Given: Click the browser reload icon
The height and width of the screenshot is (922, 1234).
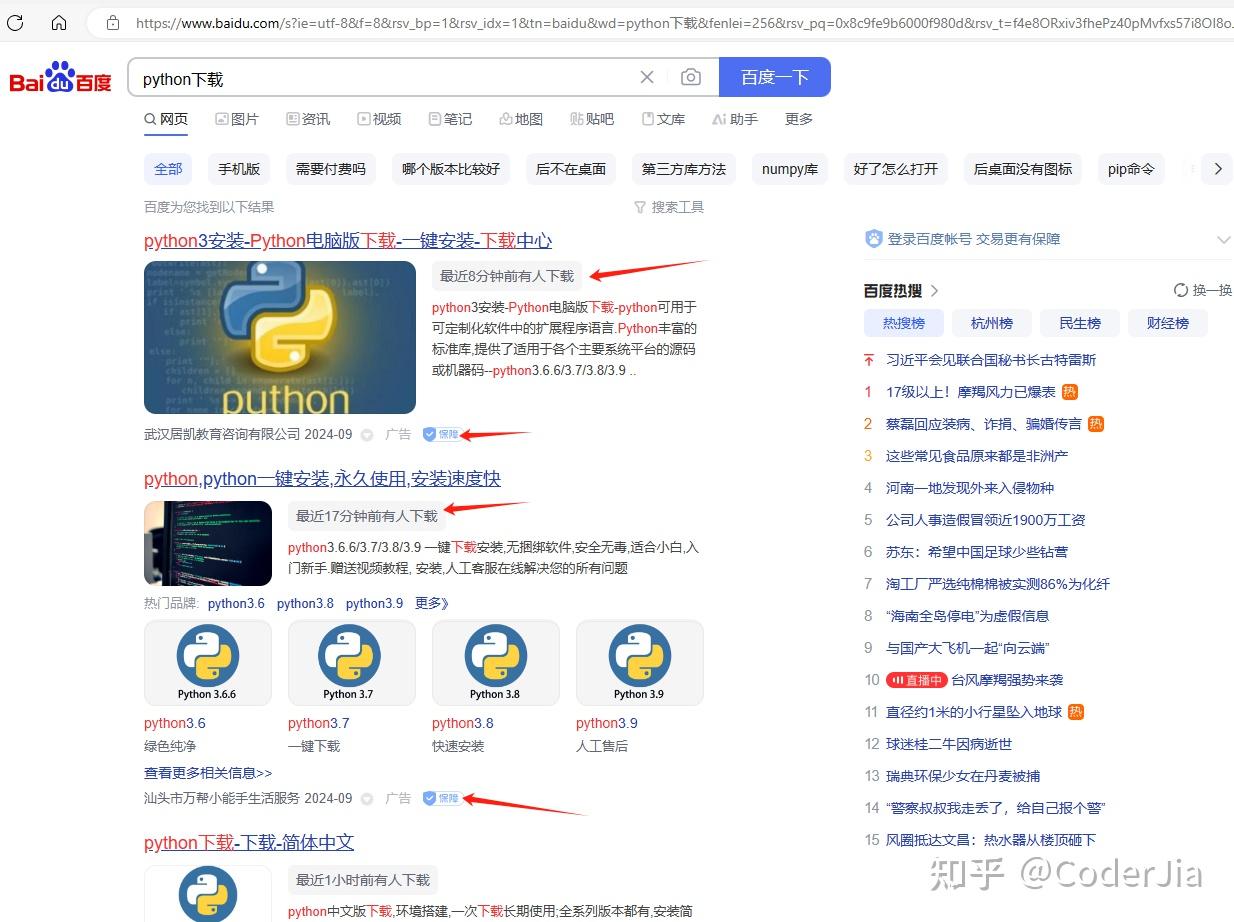Looking at the screenshot, I should pos(16,22).
